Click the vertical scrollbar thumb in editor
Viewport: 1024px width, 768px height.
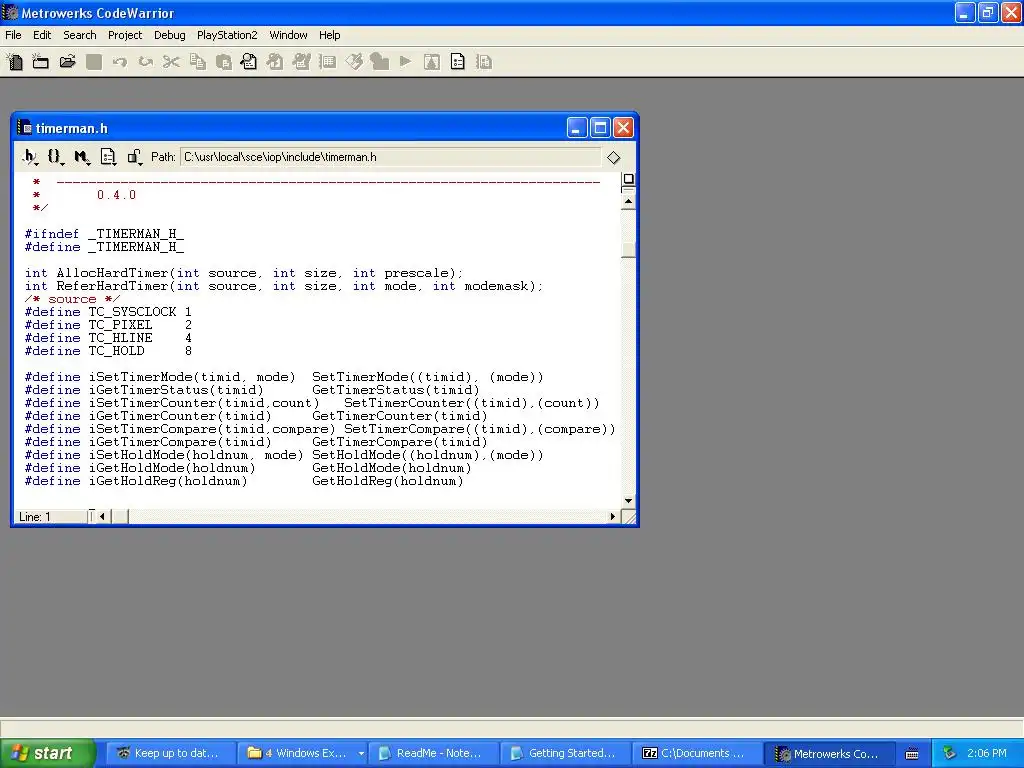click(628, 249)
